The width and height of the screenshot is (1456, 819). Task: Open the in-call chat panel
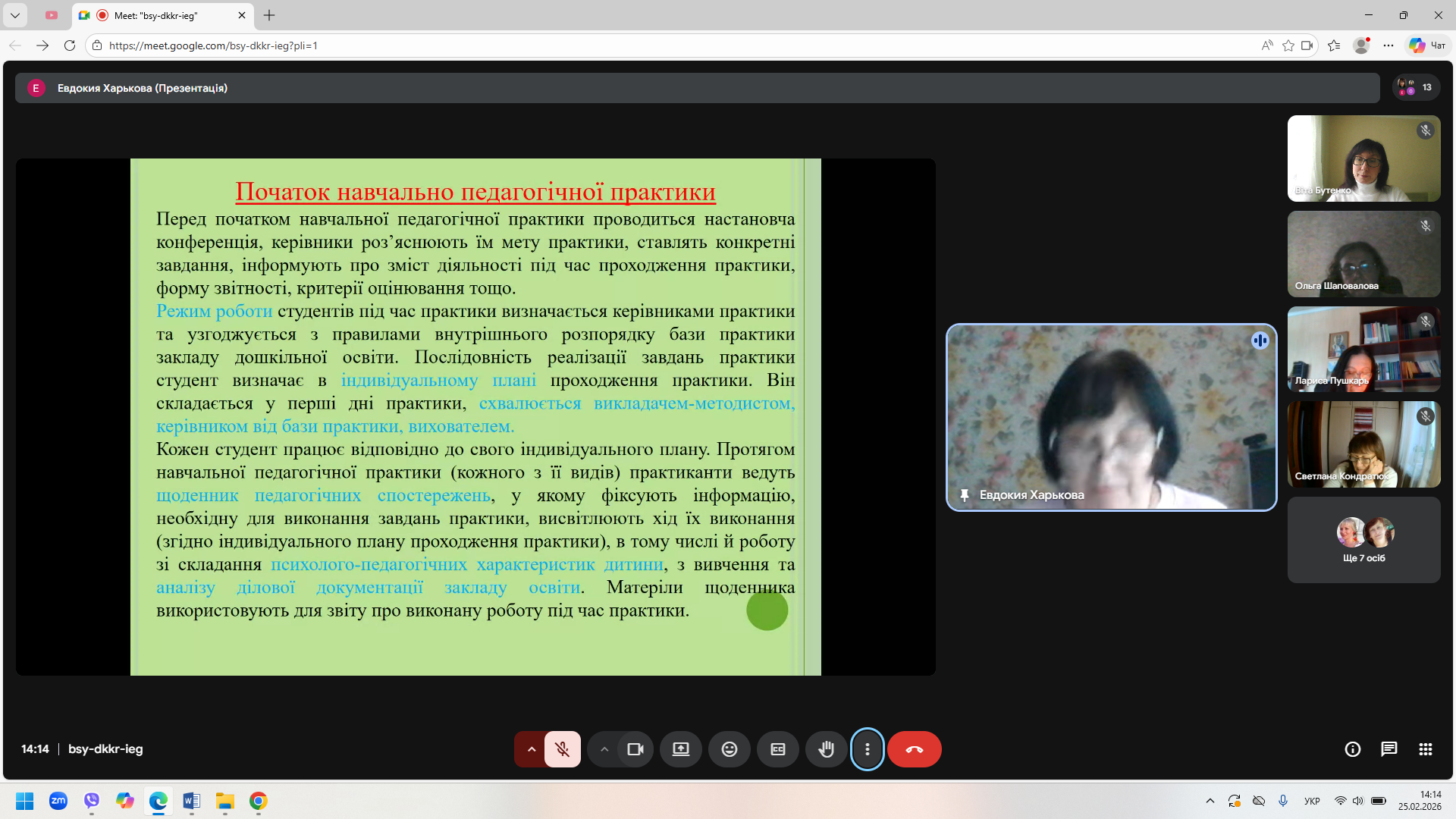pyautogui.click(x=1389, y=749)
